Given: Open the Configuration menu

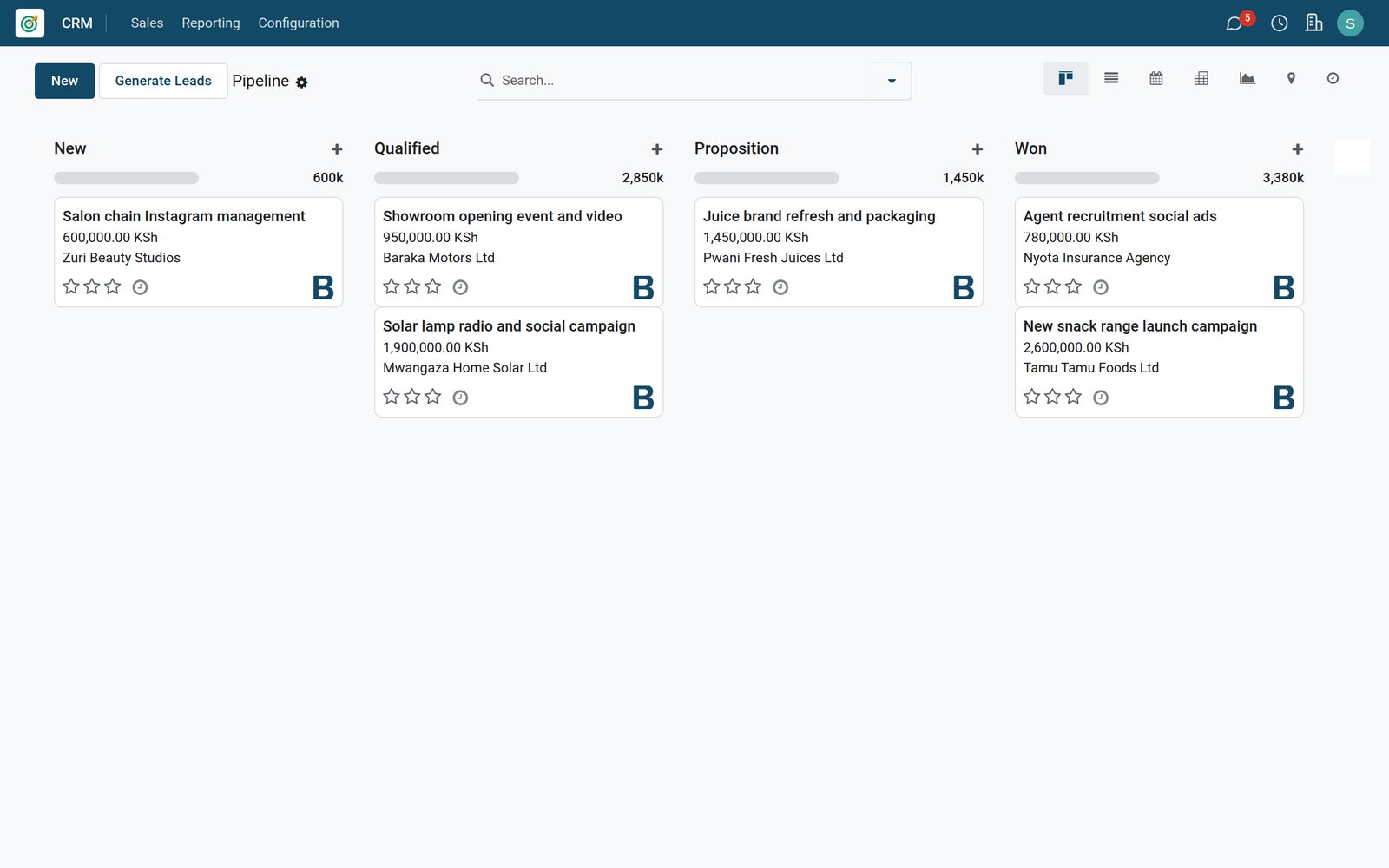Looking at the screenshot, I should (299, 23).
